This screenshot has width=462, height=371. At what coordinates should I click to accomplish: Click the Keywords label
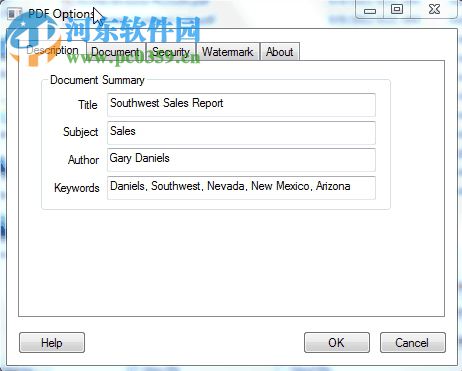(x=77, y=188)
